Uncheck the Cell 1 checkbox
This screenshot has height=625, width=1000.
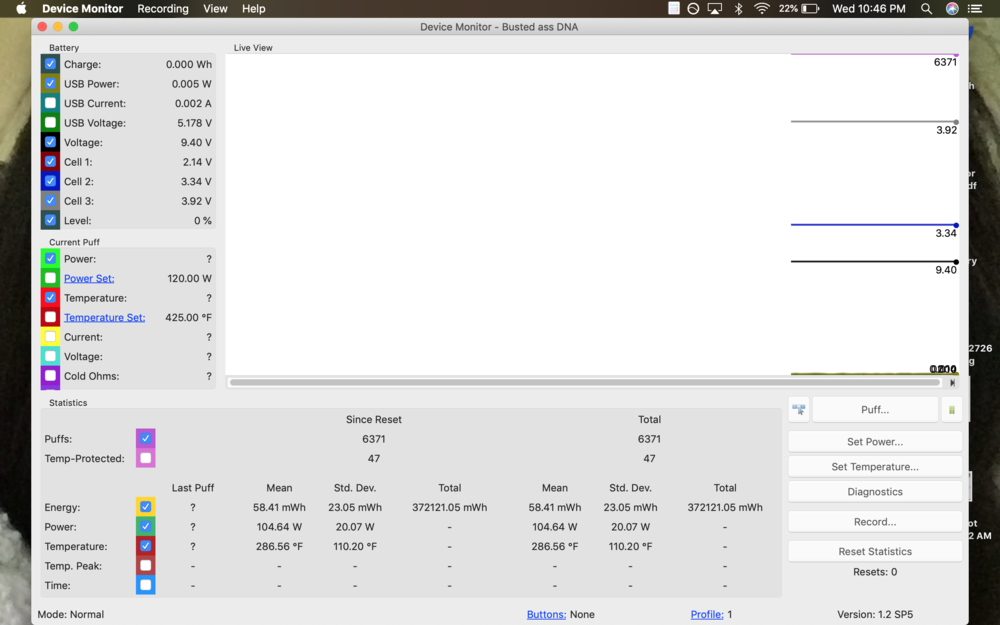click(50, 162)
